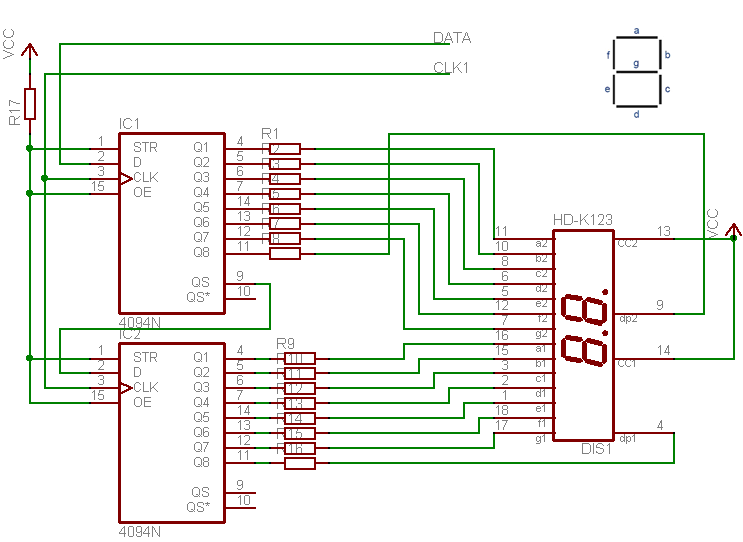Select the seven-segment legend diagram
The image size is (743, 542).
pyautogui.click(x=635, y=72)
